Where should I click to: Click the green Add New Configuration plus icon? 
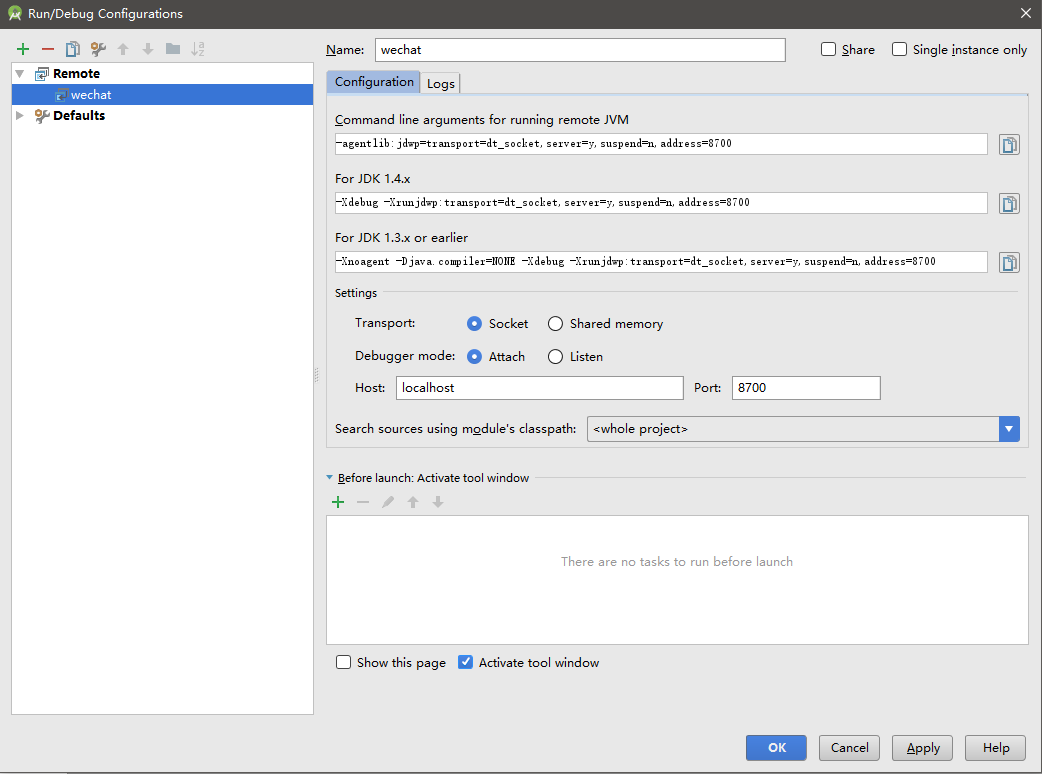(x=23, y=49)
